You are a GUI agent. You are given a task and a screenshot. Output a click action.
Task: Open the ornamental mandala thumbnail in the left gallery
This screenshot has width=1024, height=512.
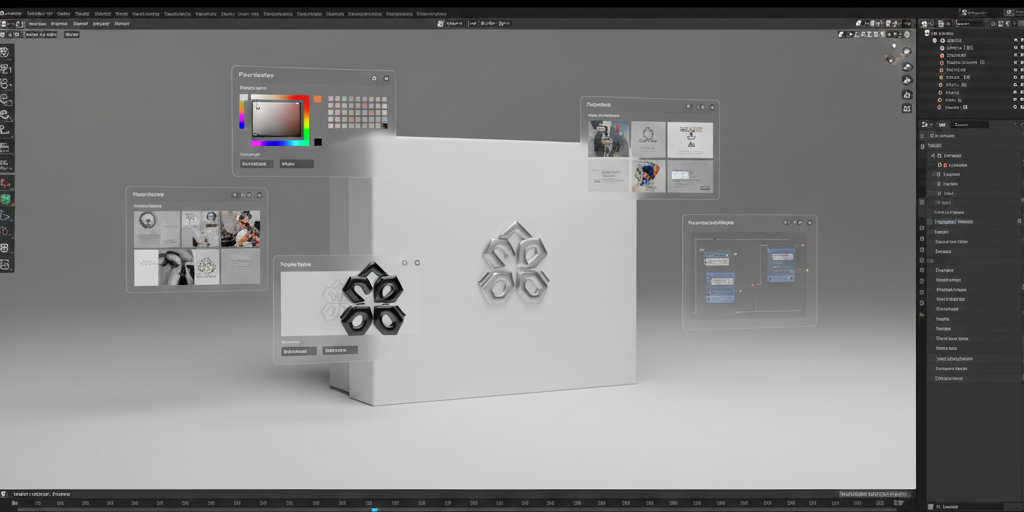tap(207, 267)
